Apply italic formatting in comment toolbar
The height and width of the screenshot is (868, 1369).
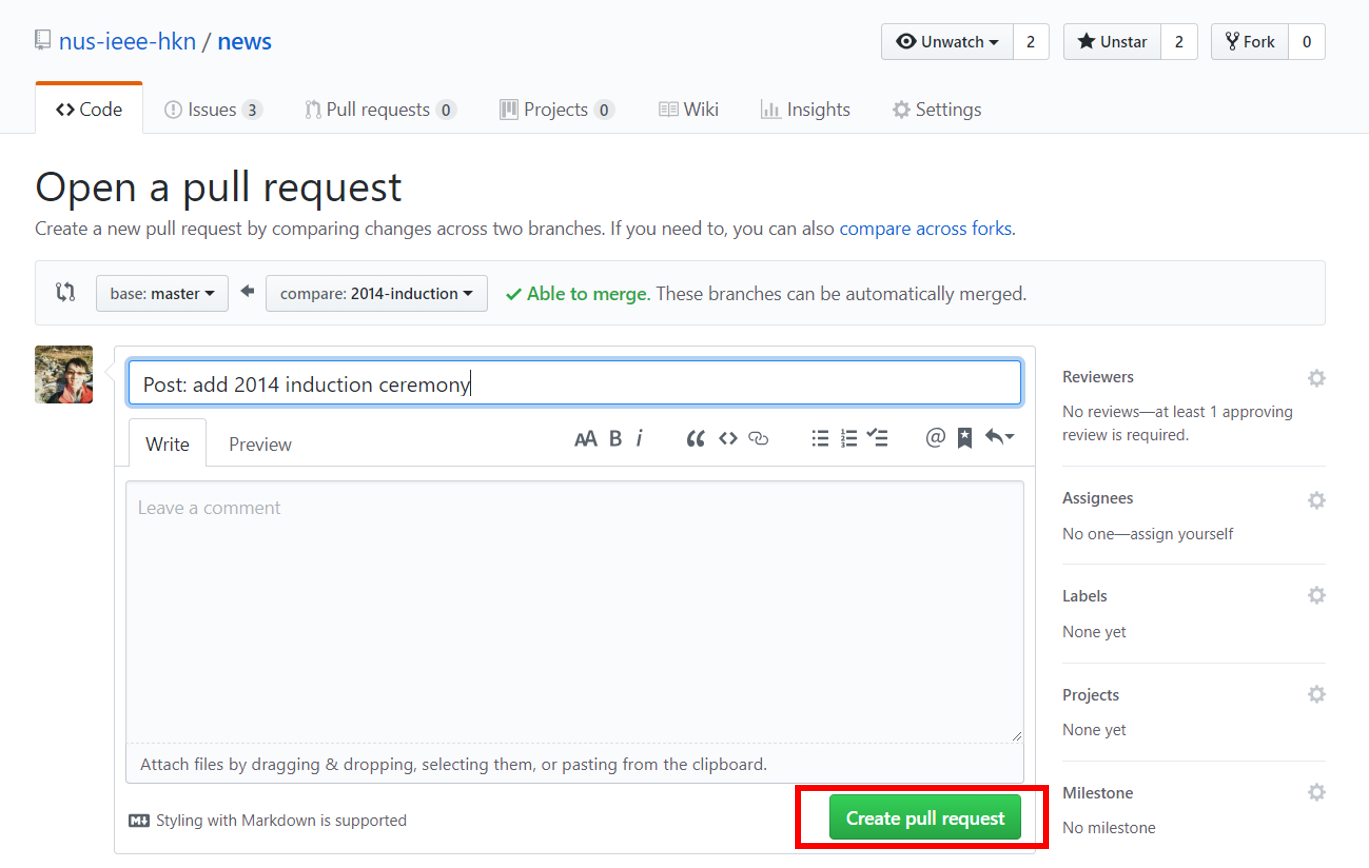point(639,438)
